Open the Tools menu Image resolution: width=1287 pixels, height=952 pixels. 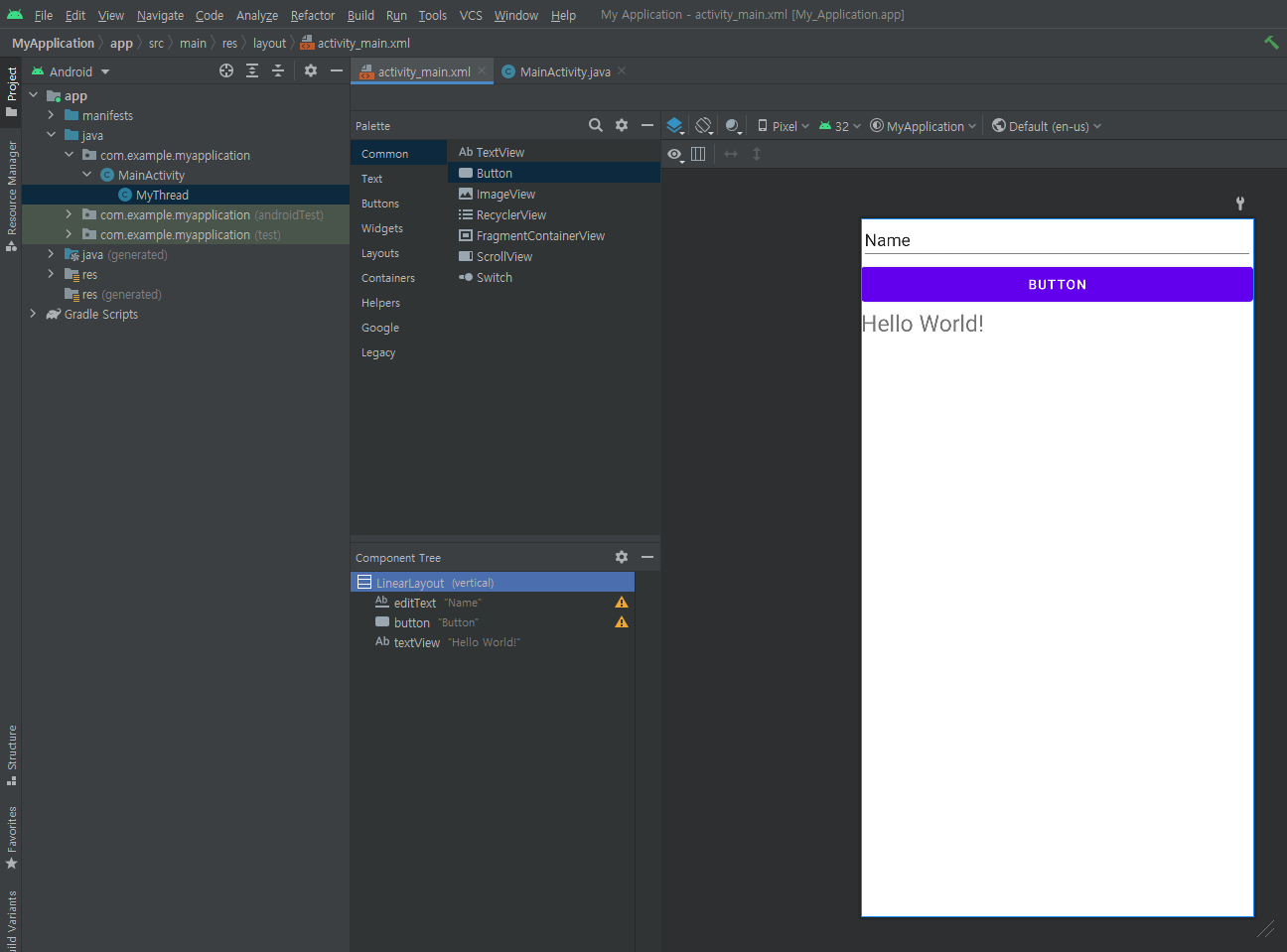(432, 15)
